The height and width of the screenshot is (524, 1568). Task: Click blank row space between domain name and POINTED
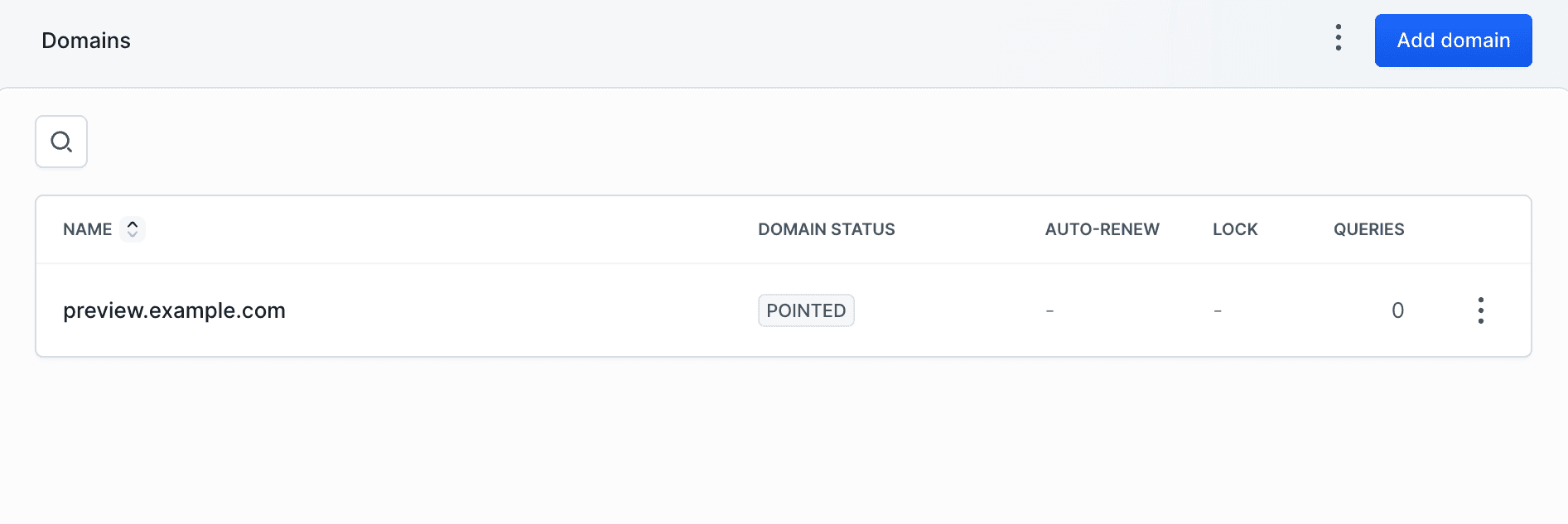[x=522, y=310]
